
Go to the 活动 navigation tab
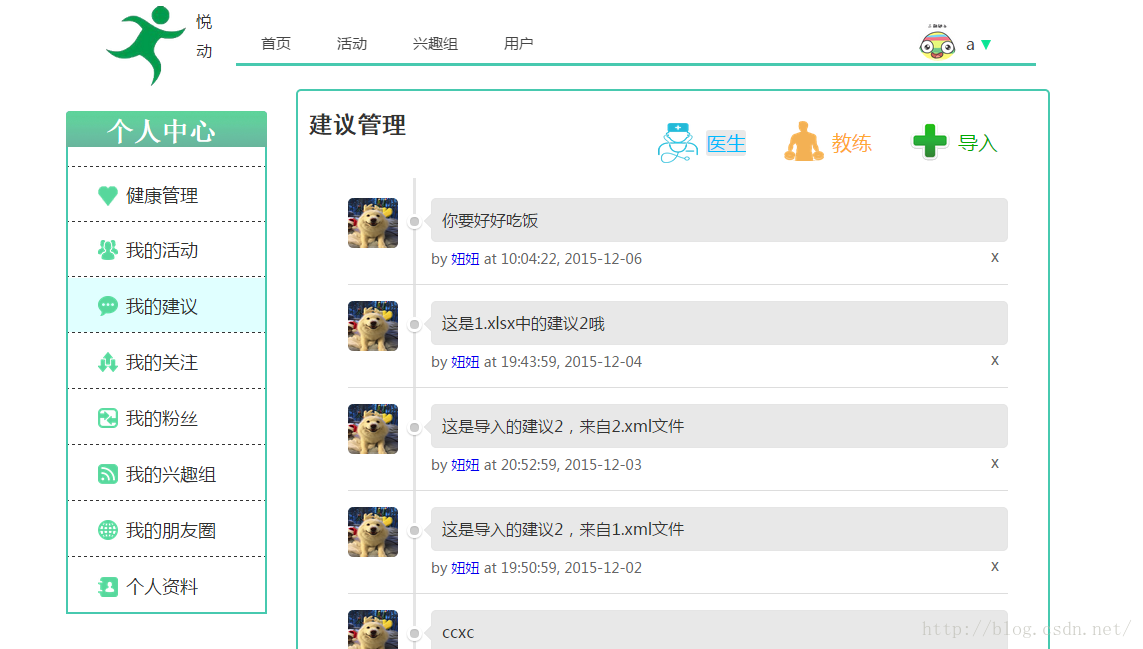click(x=351, y=44)
